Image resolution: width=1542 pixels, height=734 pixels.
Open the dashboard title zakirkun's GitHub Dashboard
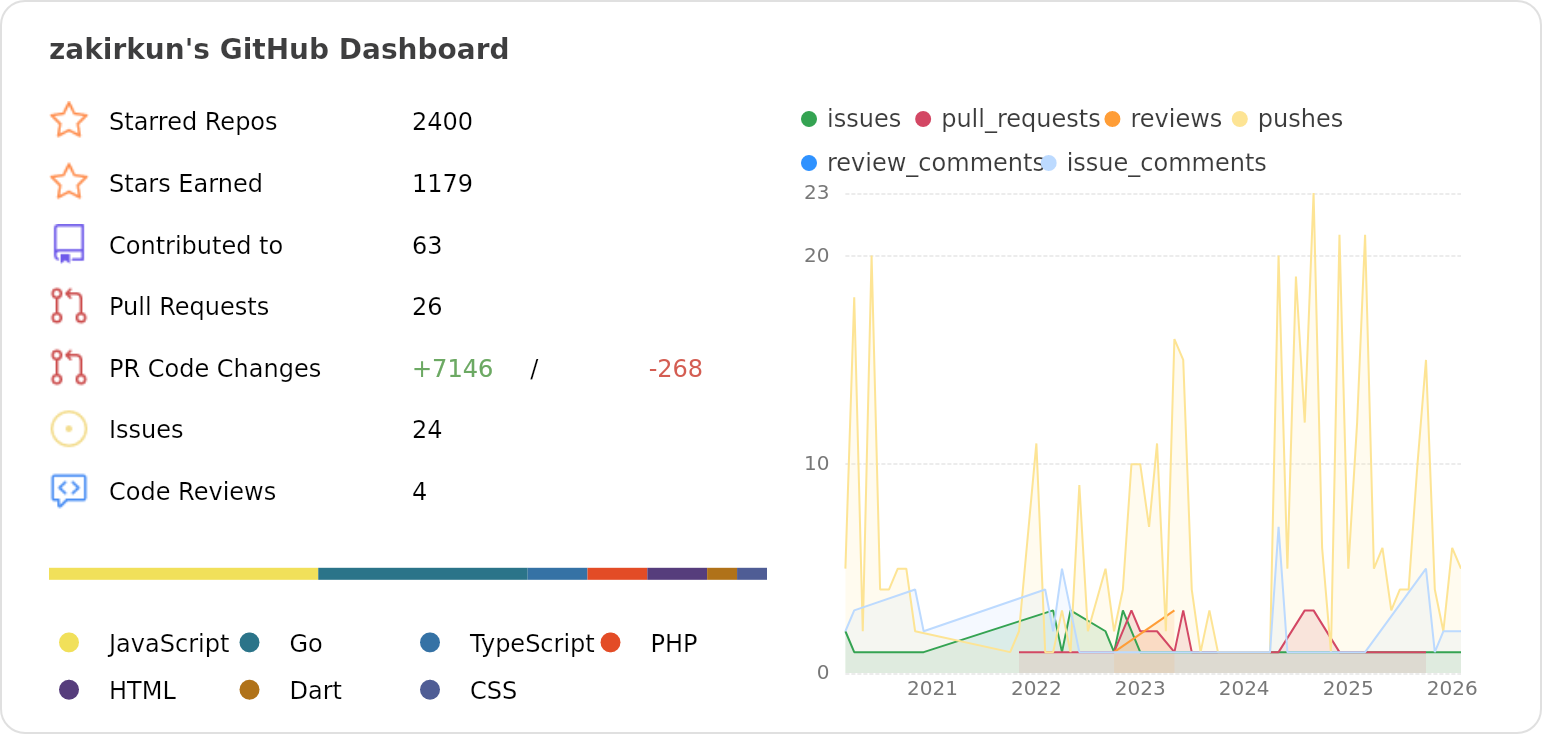click(280, 48)
